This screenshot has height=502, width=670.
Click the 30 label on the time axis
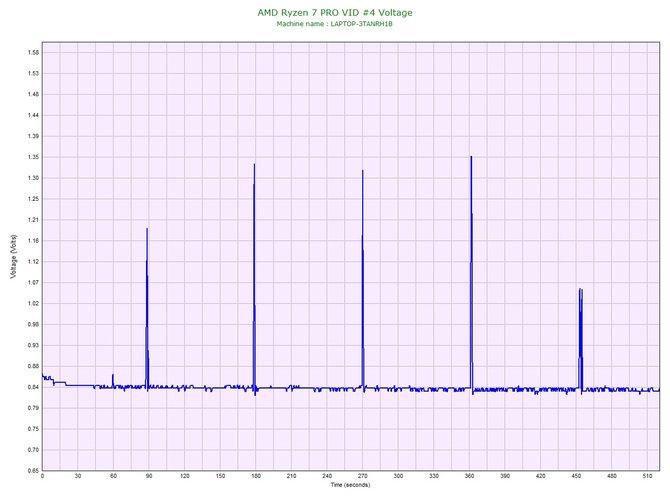click(x=78, y=476)
